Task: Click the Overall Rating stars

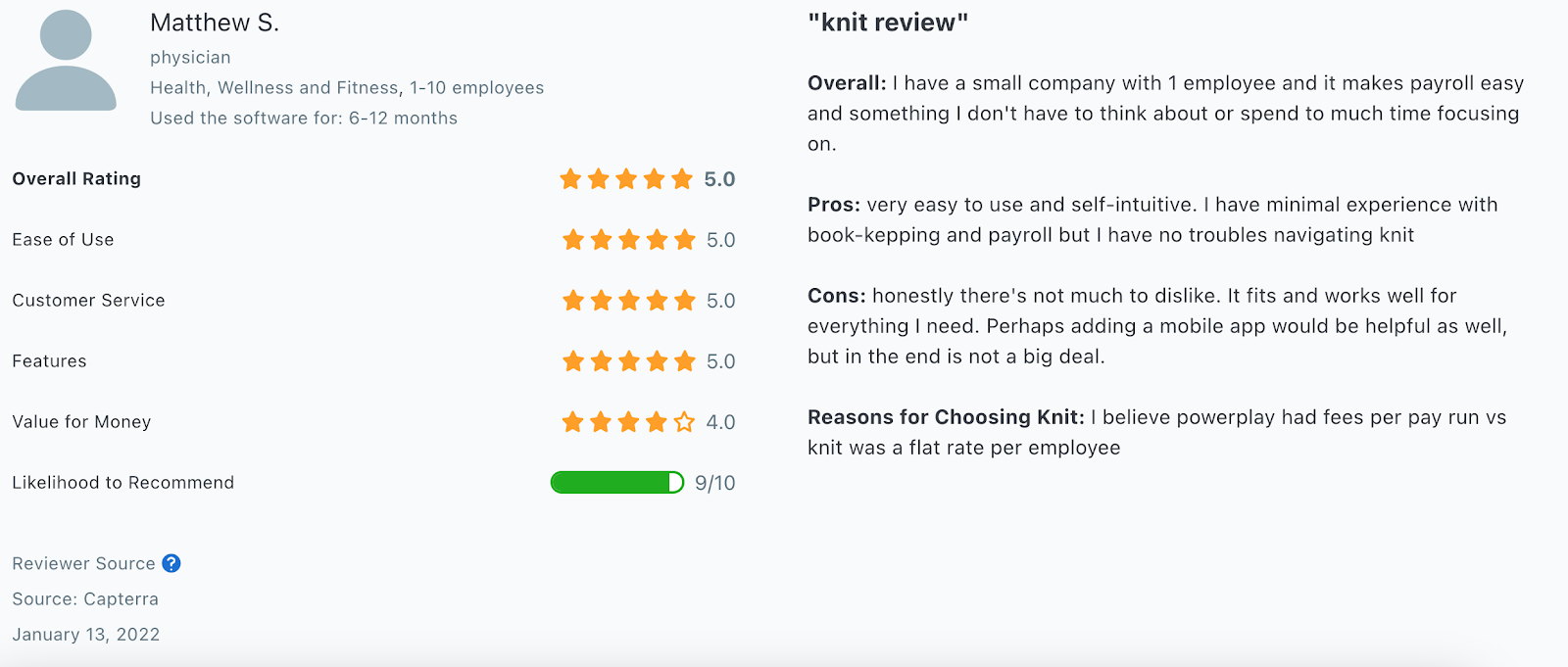Action: (x=626, y=179)
